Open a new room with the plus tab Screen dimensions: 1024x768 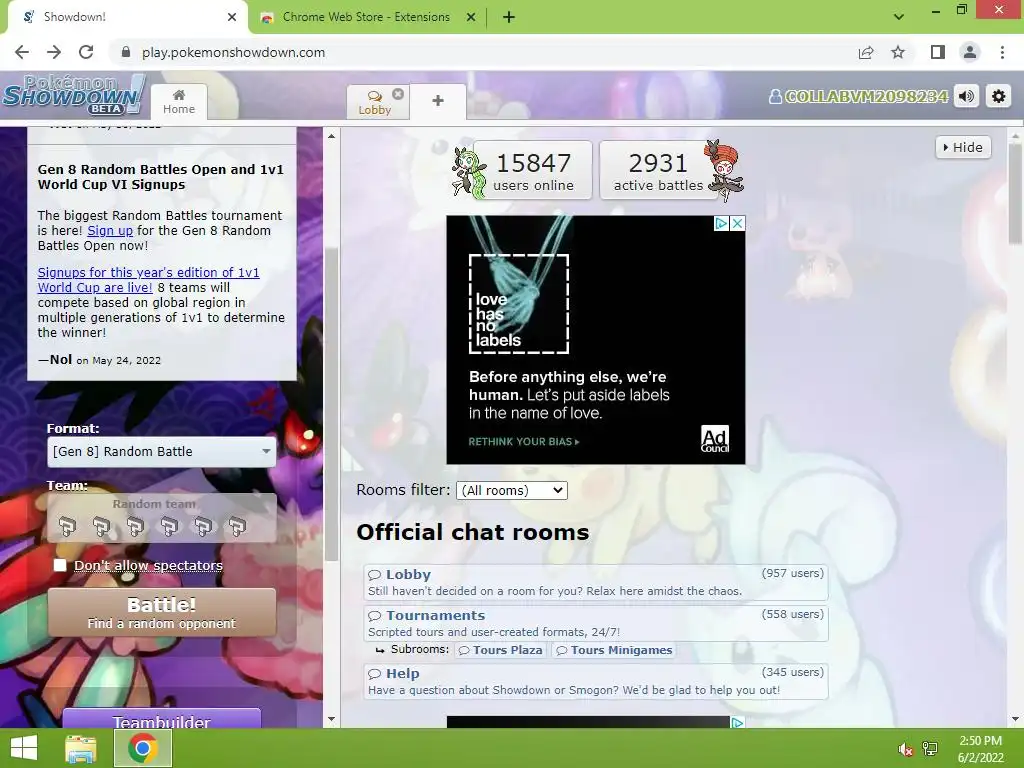click(438, 101)
